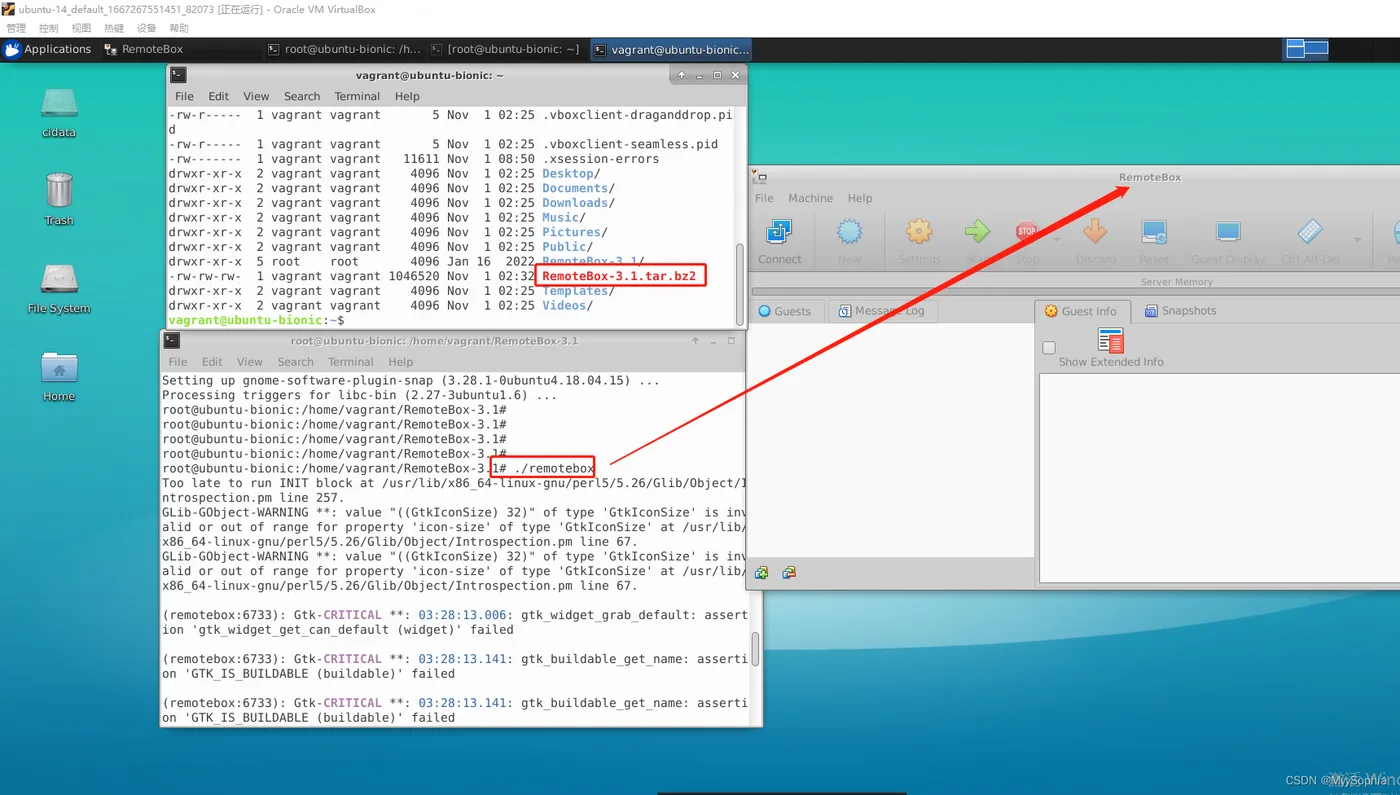Open the Stop button dropdown arrow
Viewport: 1400px width, 795px height.
pos(1057,240)
